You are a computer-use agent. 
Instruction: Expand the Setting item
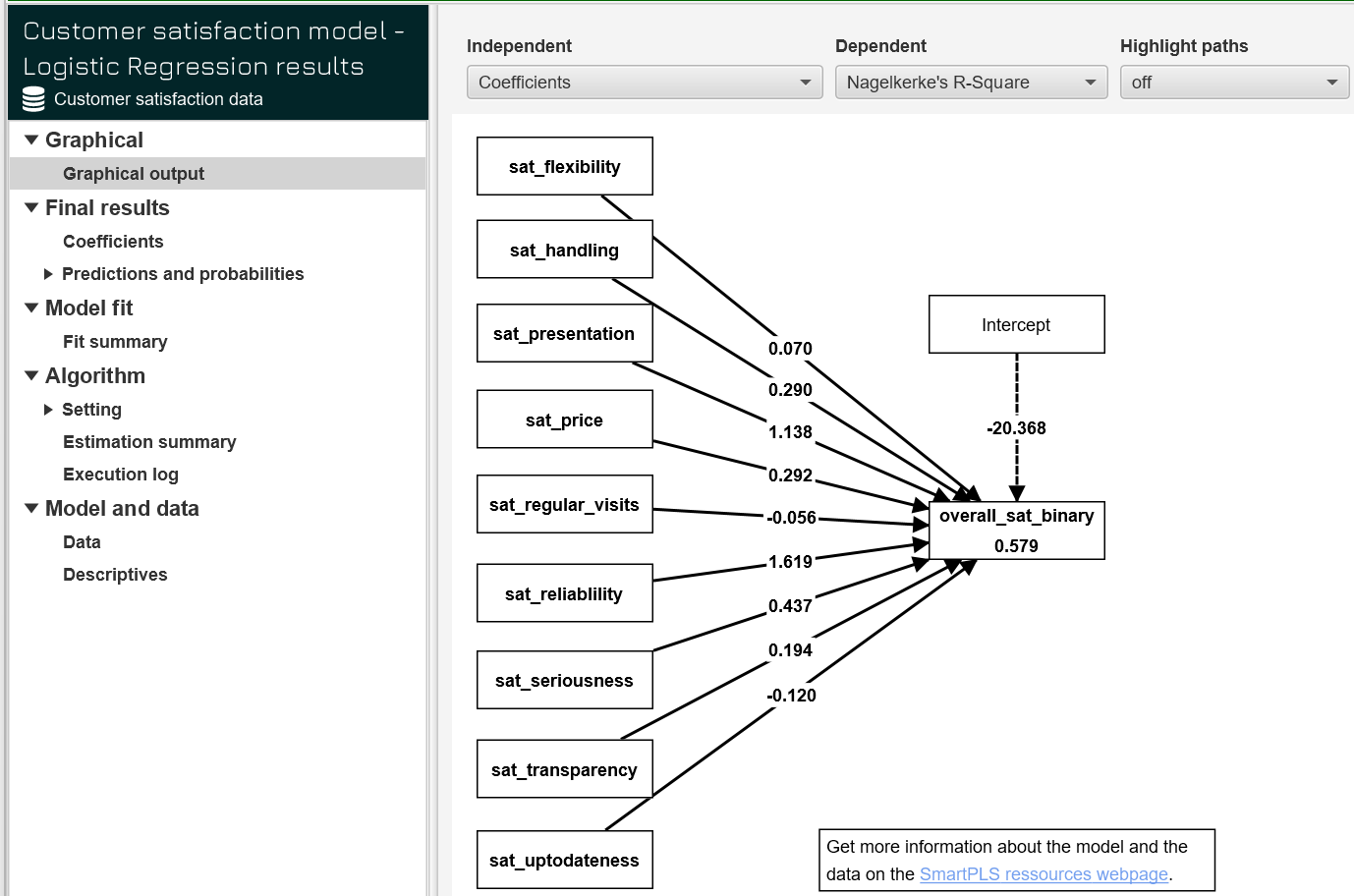pyautogui.click(x=48, y=410)
